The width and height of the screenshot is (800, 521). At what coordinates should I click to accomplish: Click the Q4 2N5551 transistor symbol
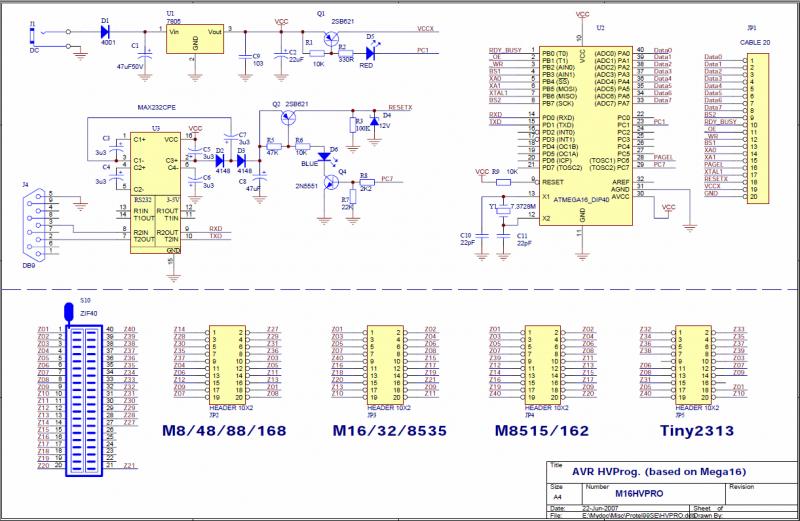tap(327, 179)
